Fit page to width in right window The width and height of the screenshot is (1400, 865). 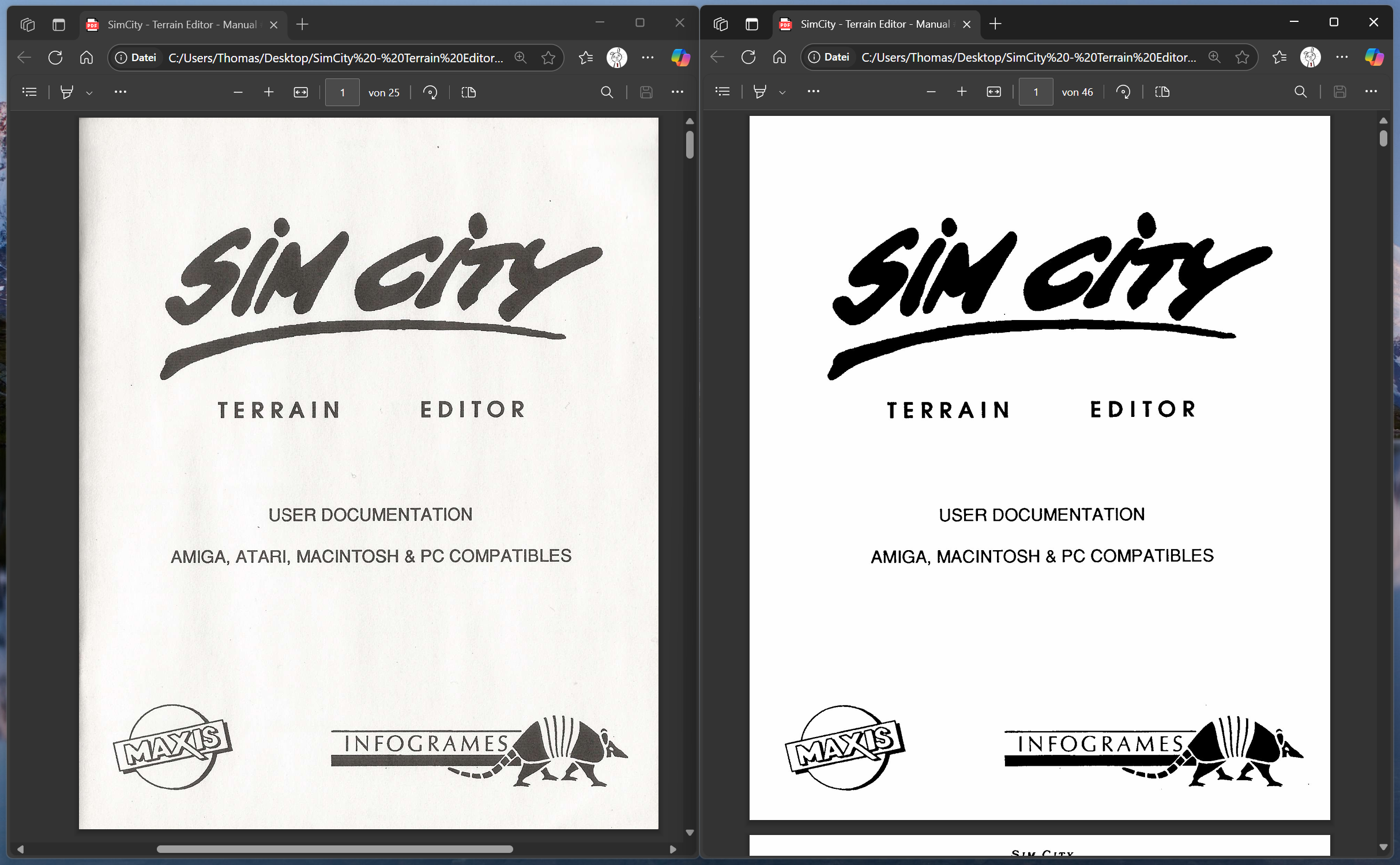[994, 92]
